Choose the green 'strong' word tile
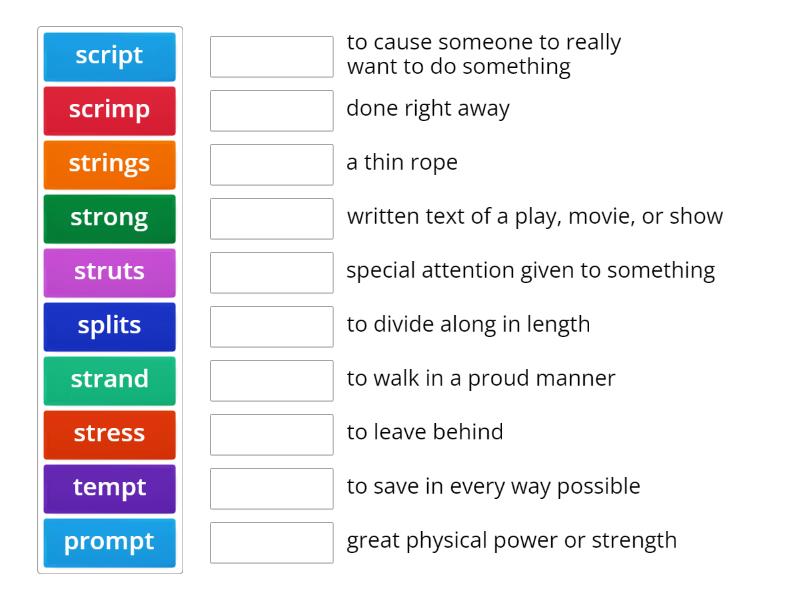The image size is (800, 600). pos(109,218)
